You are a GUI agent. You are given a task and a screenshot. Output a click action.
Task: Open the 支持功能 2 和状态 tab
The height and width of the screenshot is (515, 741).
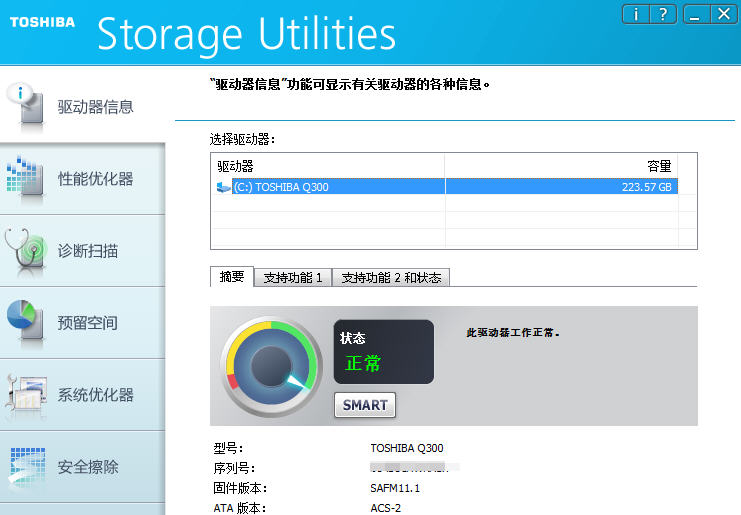pos(391,277)
